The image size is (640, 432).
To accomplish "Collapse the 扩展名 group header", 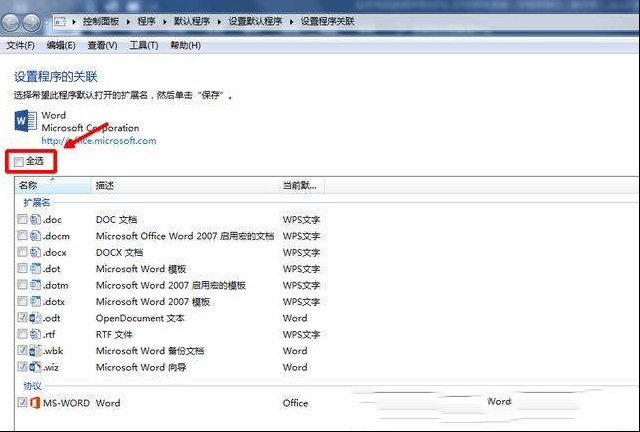I will 37,202.
